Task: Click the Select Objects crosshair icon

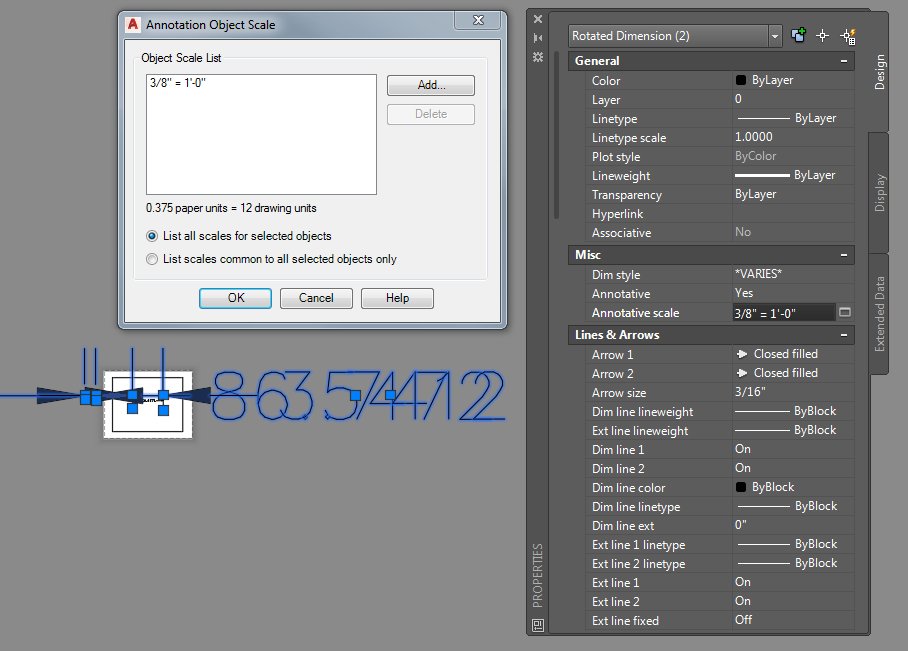Action: (823, 36)
